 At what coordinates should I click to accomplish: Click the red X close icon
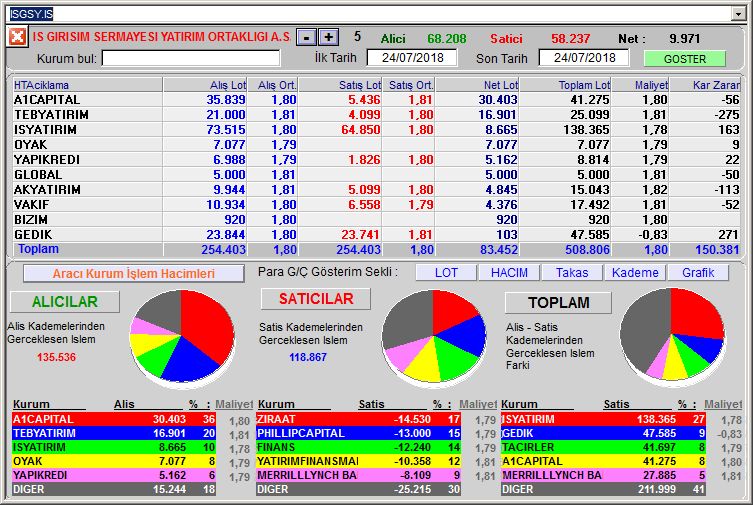tap(18, 37)
